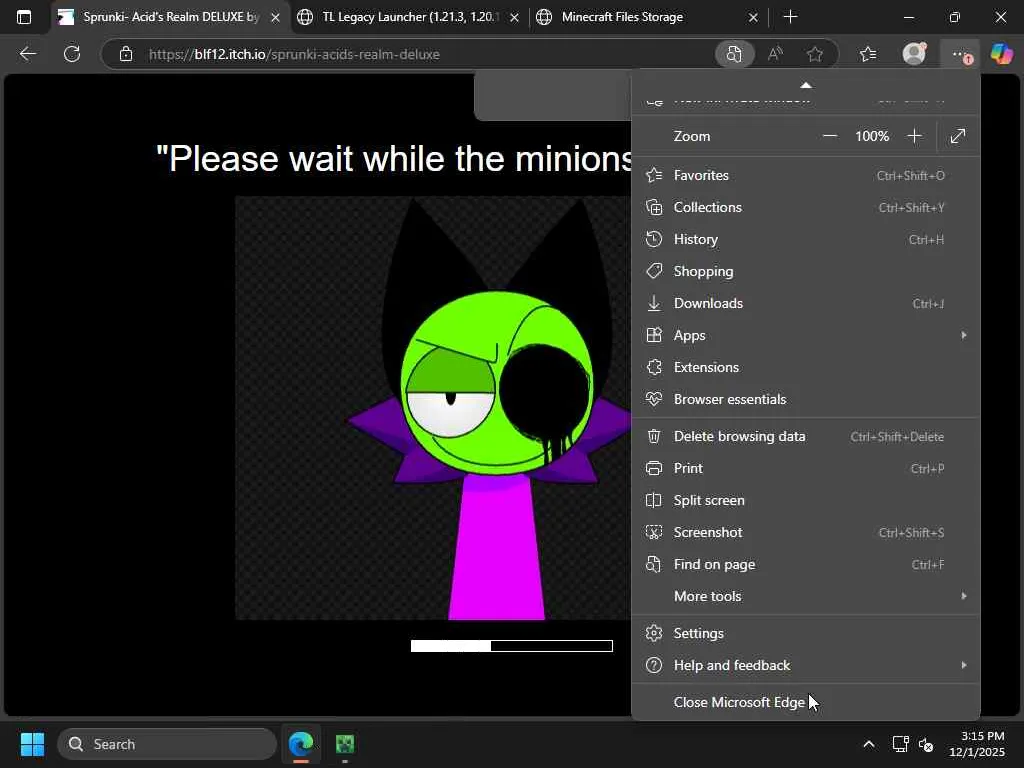
Task: Refresh the page
Action: point(72,54)
